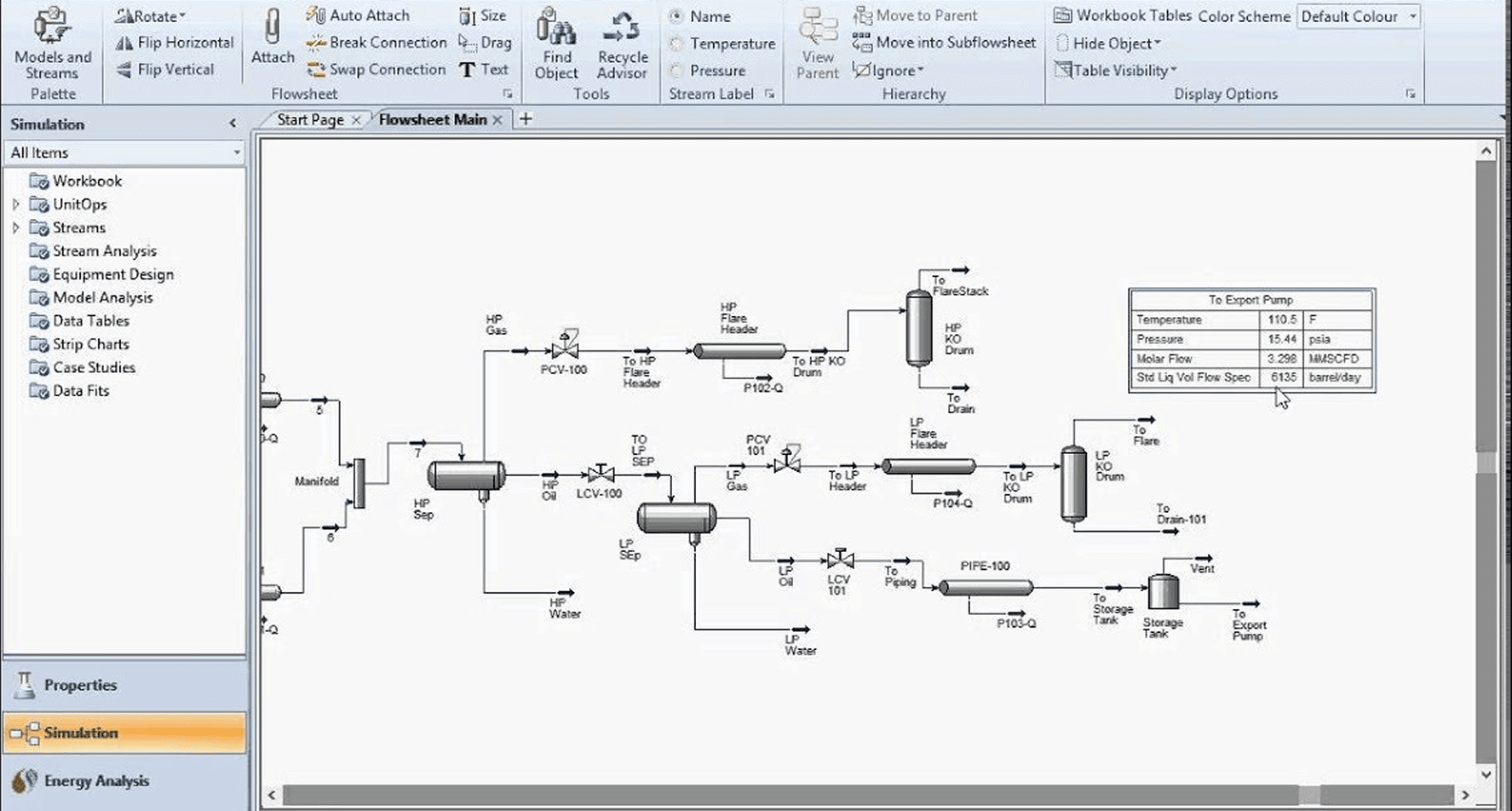This screenshot has height=811, width=1512.
Task: Open the Hide Object dropdown
Action: (1107, 43)
